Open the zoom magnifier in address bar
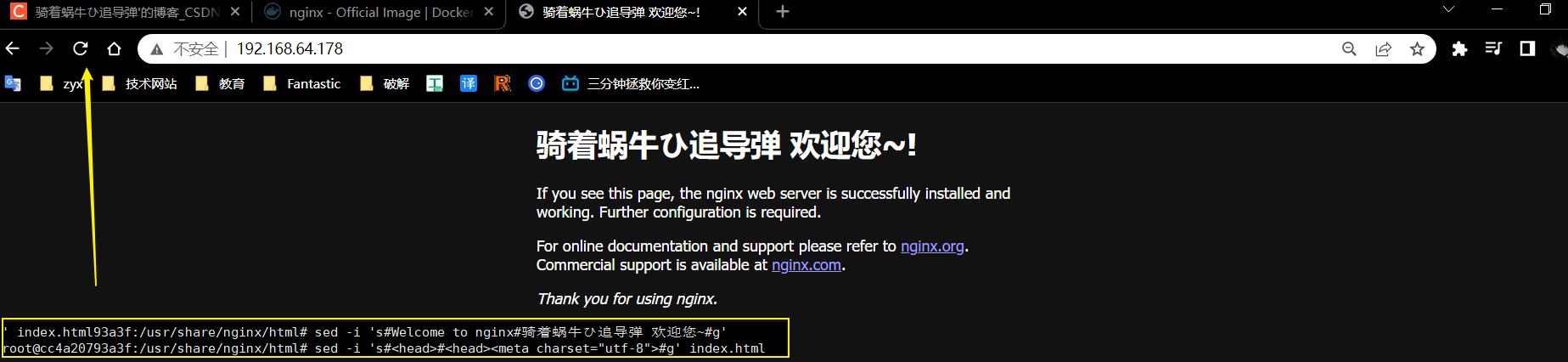The image size is (1568, 362). click(x=1349, y=49)
